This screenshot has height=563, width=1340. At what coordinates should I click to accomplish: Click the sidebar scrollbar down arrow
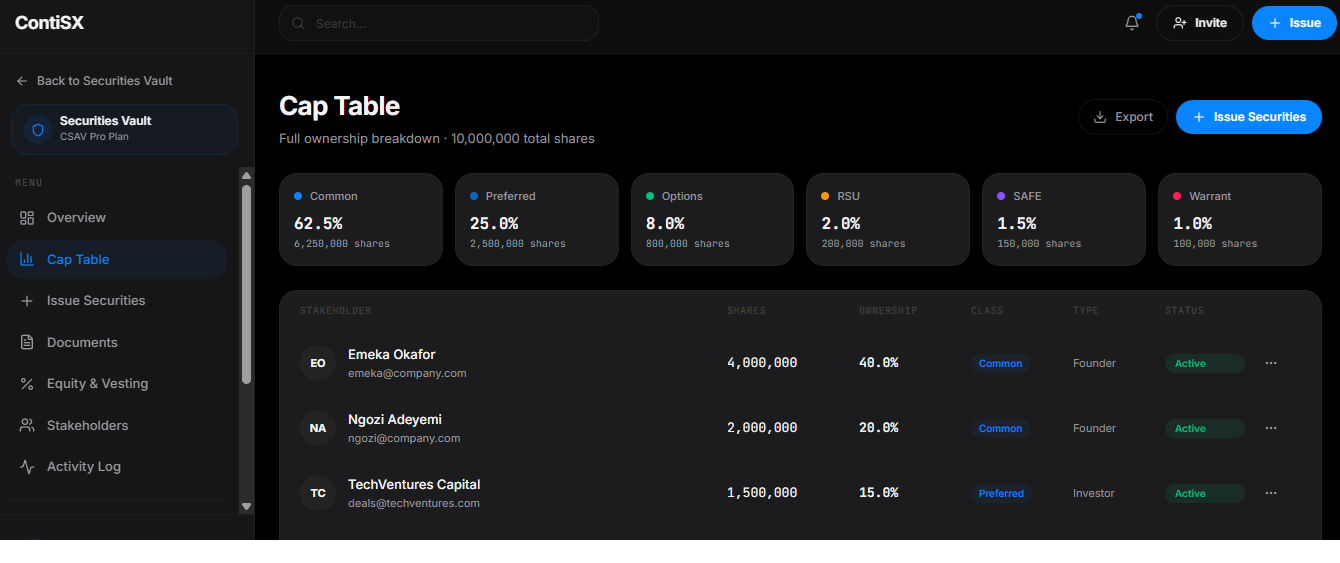click(x=247, y=507)
